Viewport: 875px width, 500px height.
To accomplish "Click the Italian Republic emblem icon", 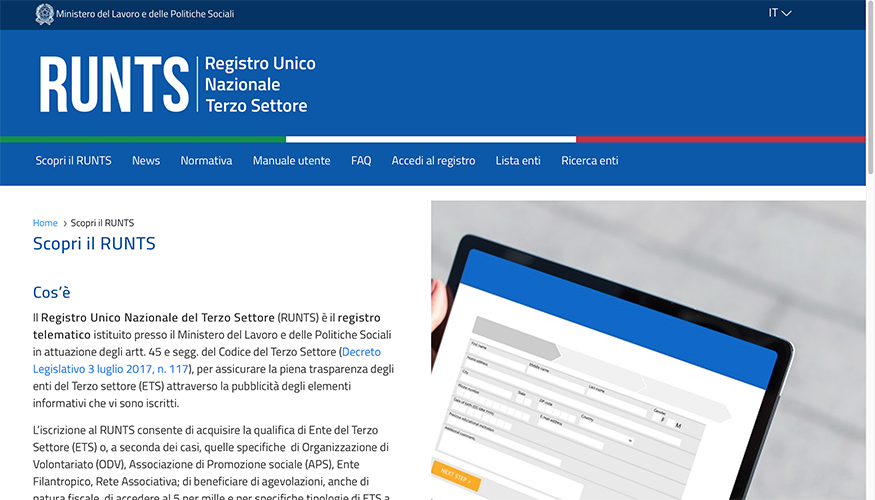I will pyautogui.click(x=44, y=14).
